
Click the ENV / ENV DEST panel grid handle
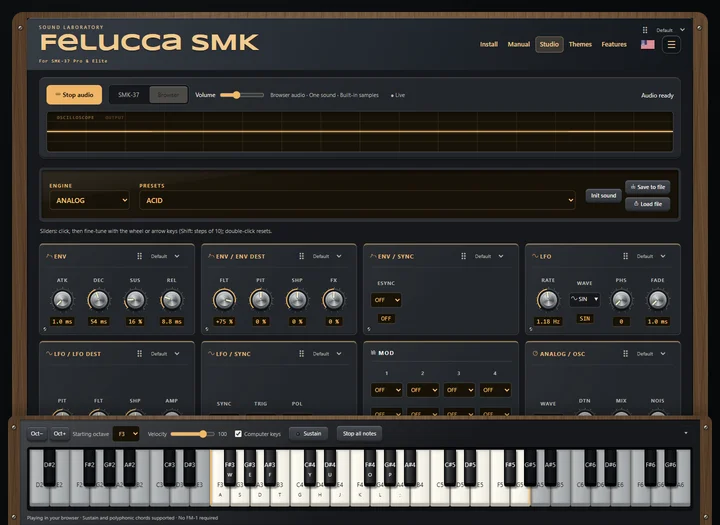302,256
